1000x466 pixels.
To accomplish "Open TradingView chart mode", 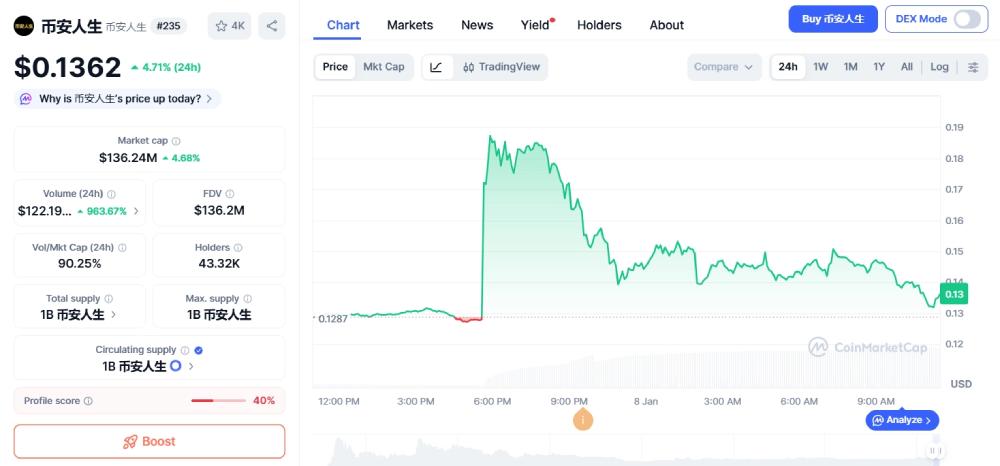I will [x=501, y=67].
